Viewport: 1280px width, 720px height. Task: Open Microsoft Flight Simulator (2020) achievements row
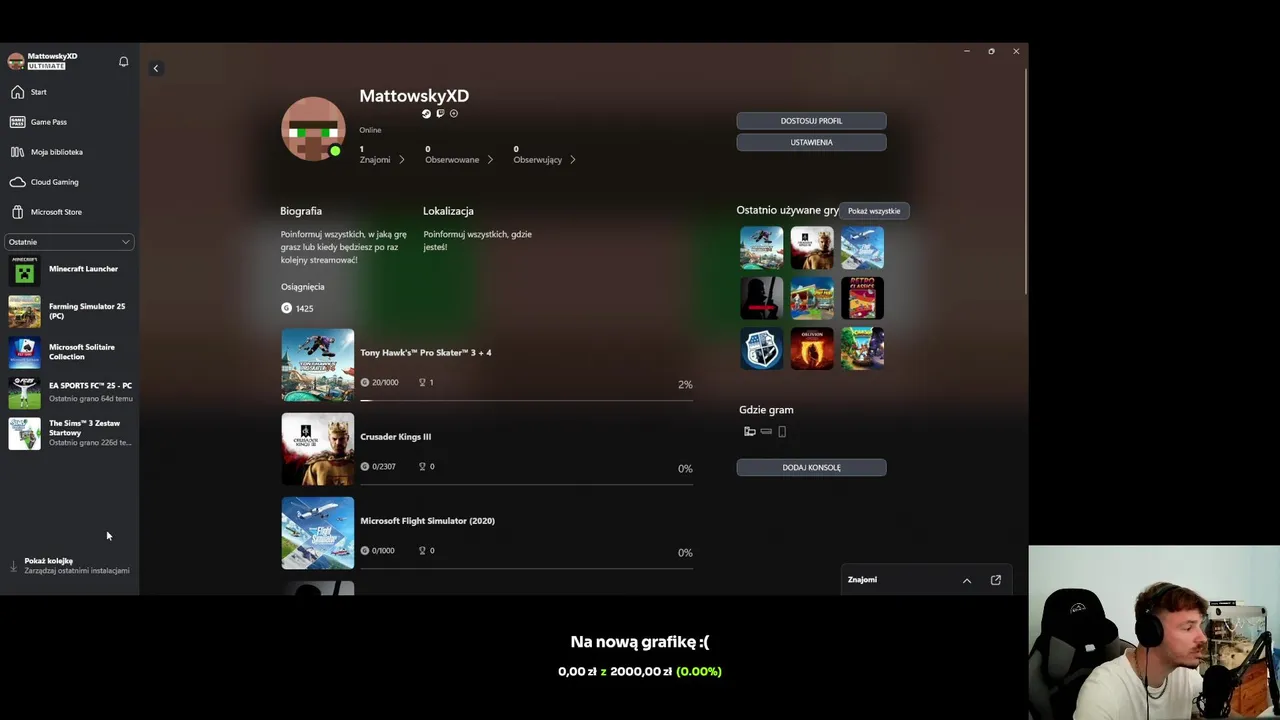coord(487,533)
